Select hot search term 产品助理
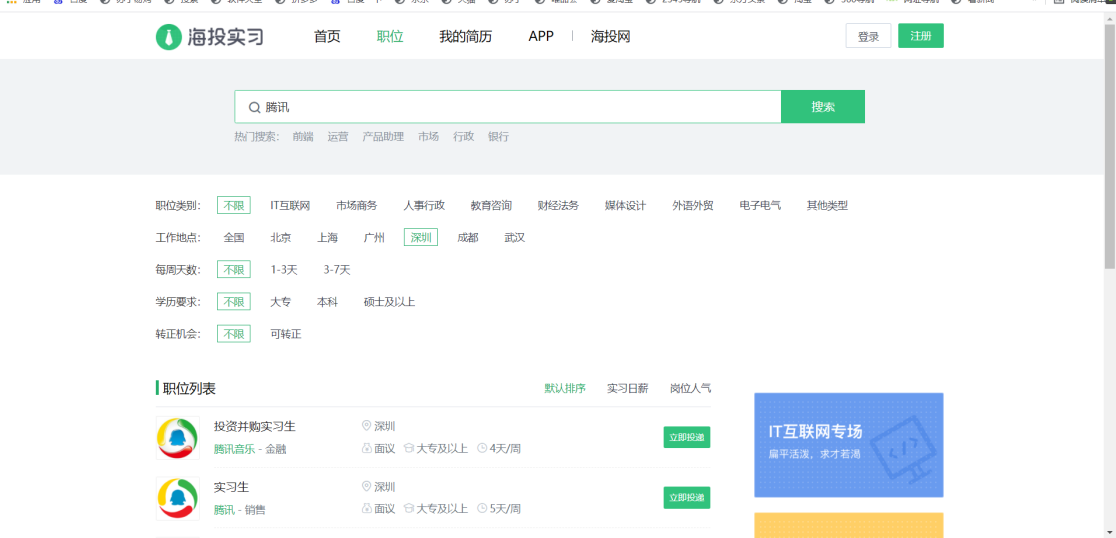The height and width of the screenshot is (538, 1116). pos(383,137)
